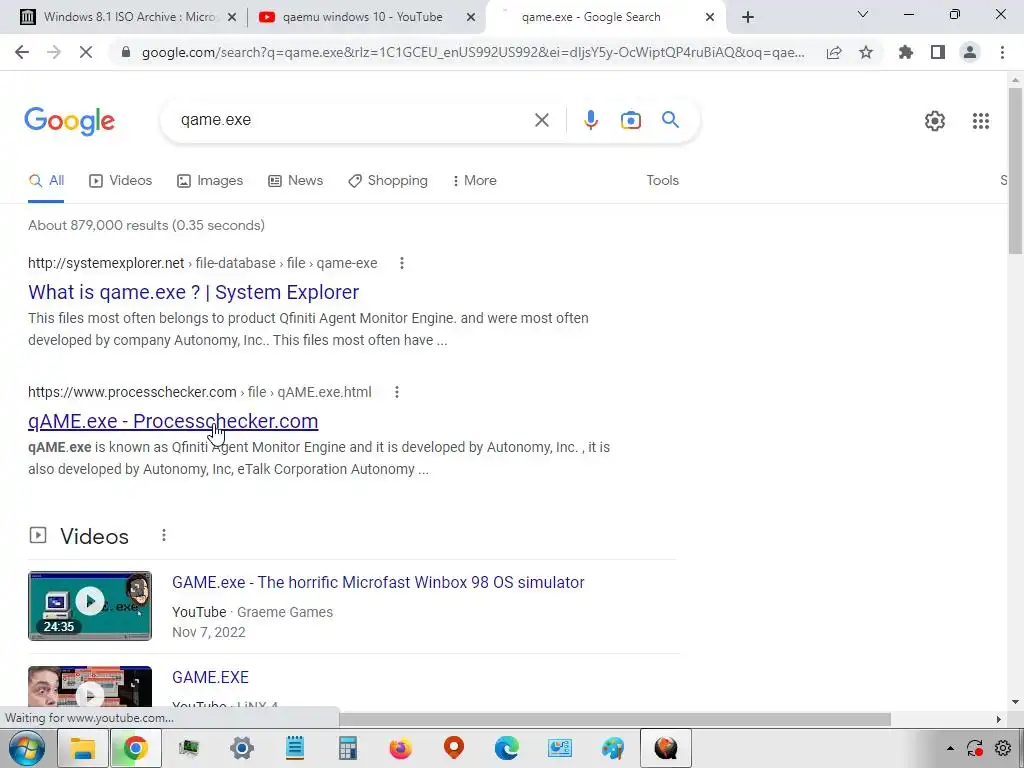Open the settings gear in system tray
1024x768 pixels.
tap(1003, 748)
